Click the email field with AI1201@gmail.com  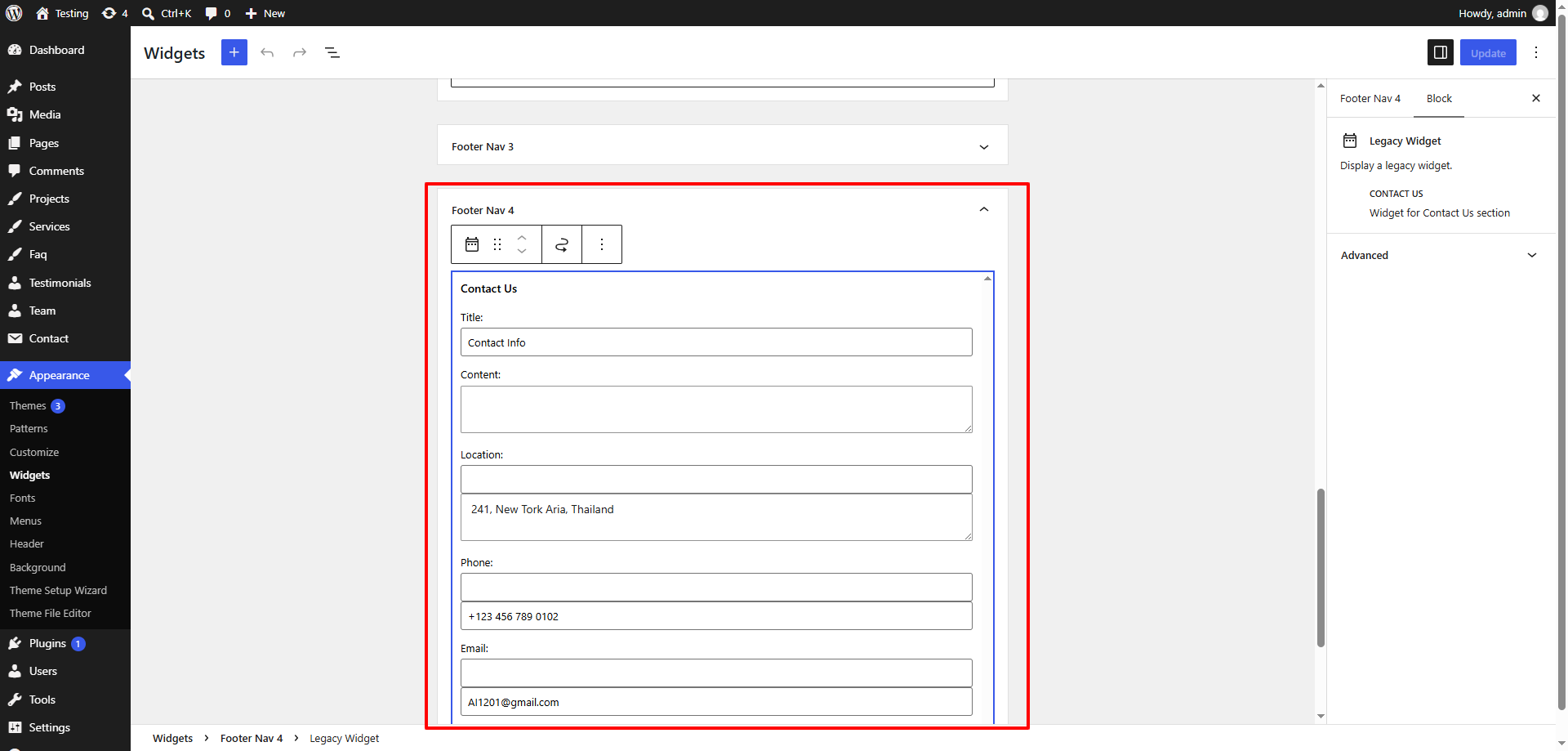pos(716,702)
